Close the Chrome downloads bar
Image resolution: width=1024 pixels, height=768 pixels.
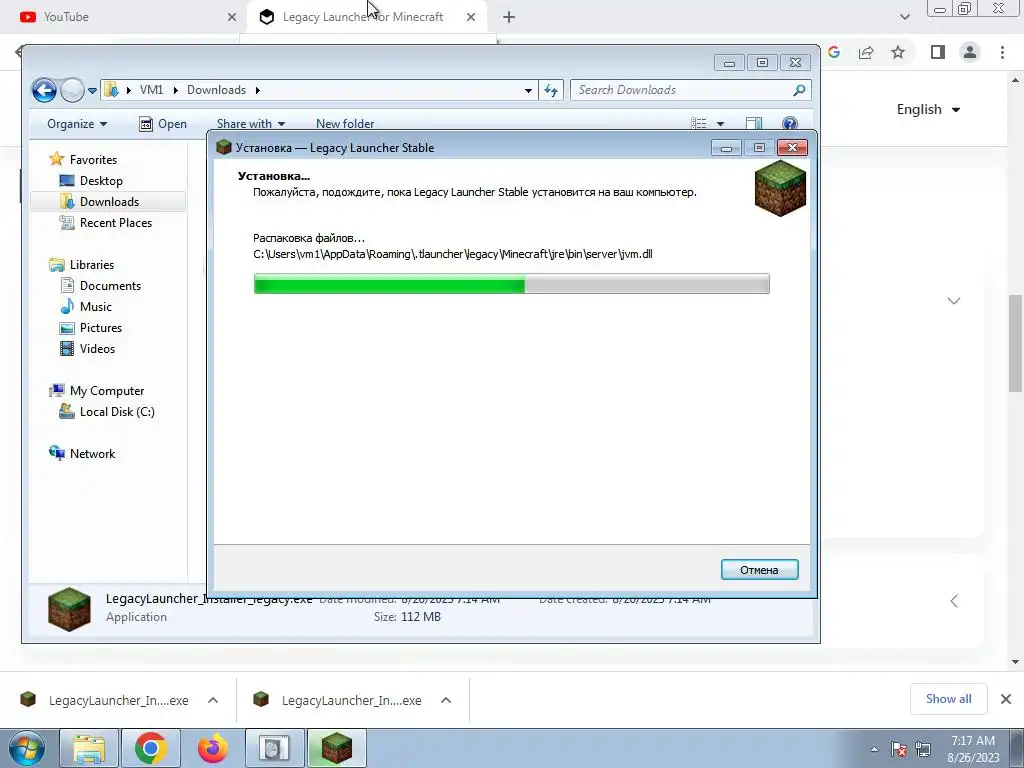click(1006, 699)
